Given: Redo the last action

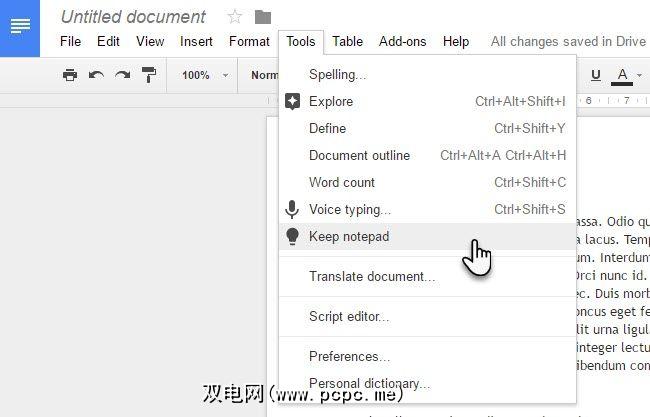Looking at the screenshot, I should pos(122,75).
